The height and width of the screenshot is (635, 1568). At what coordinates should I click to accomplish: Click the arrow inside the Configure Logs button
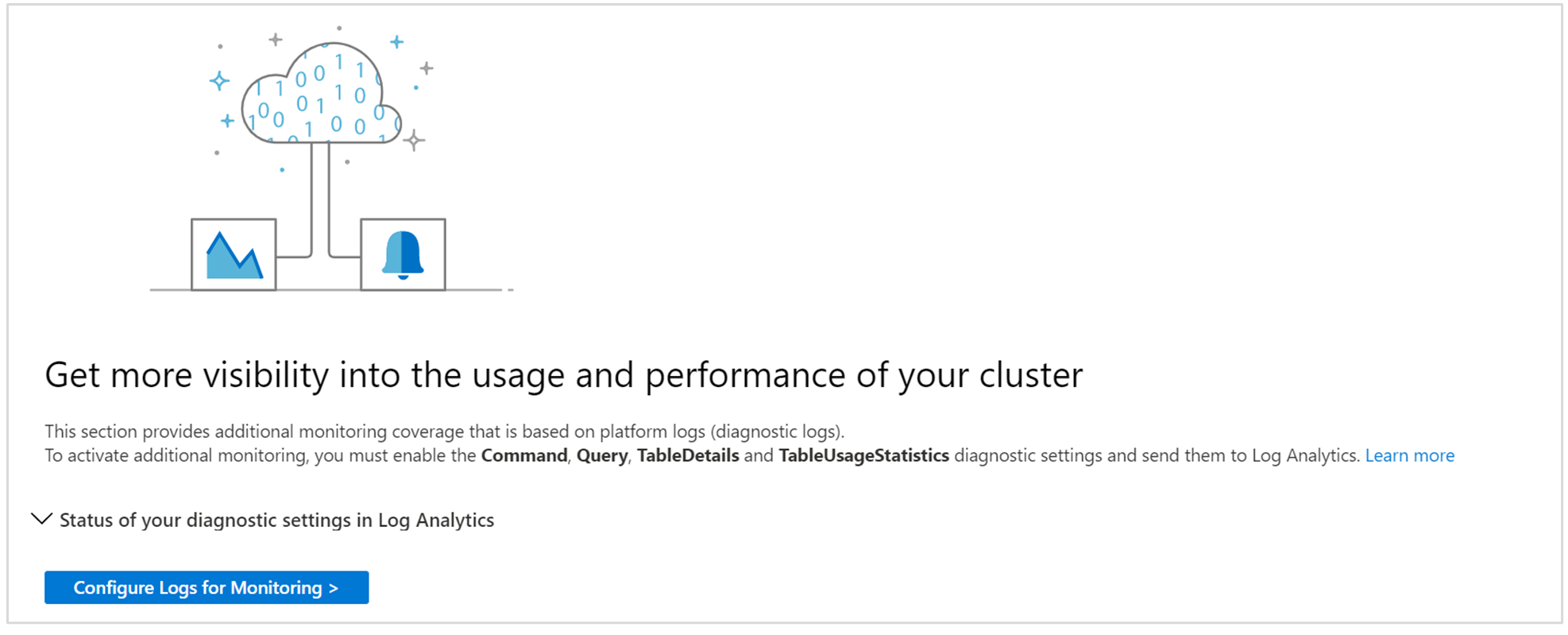click(x=334, y=587)
